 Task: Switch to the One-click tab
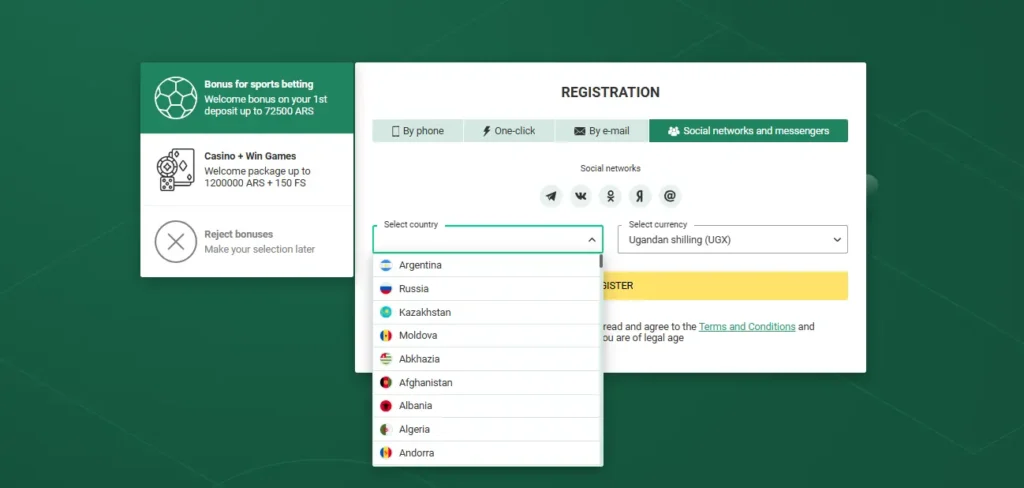pos(509,131)
